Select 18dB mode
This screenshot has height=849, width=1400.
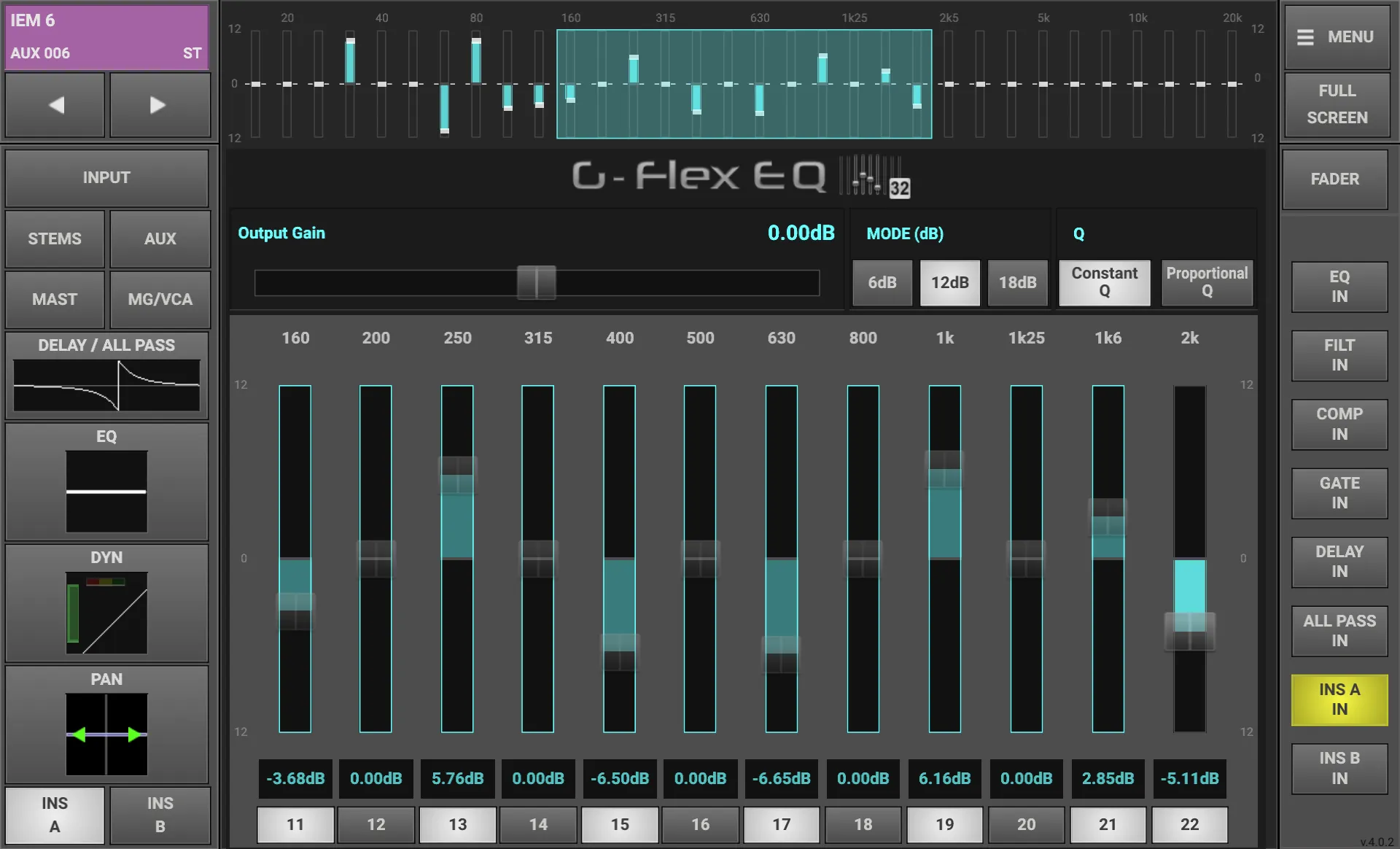tap(1017, 282)
